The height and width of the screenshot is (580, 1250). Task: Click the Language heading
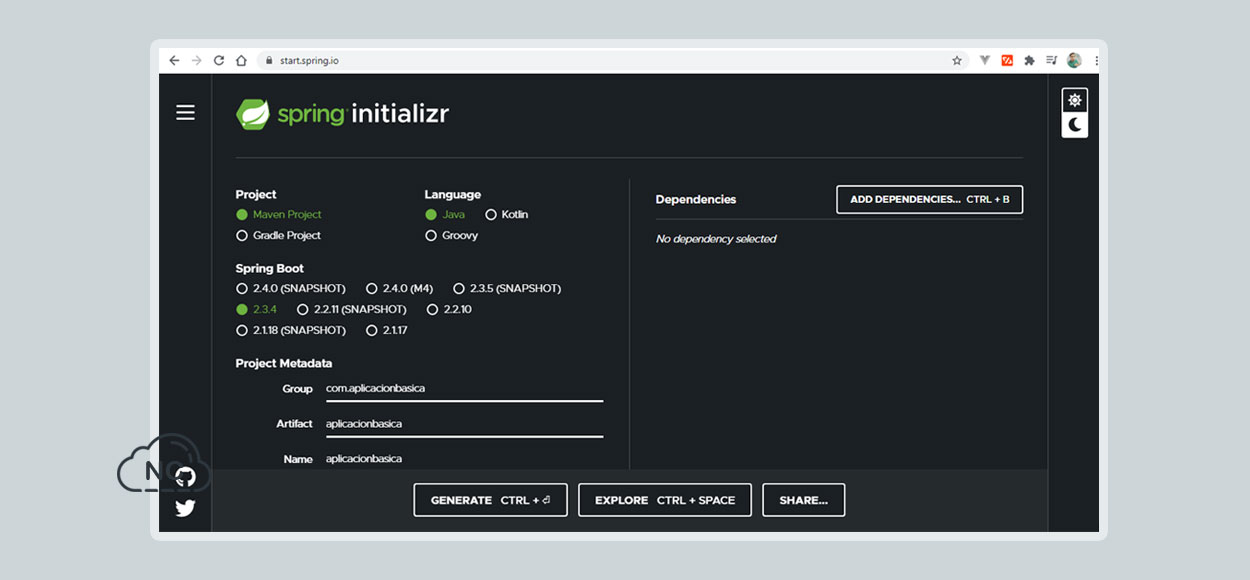click(x=453, y=195)
